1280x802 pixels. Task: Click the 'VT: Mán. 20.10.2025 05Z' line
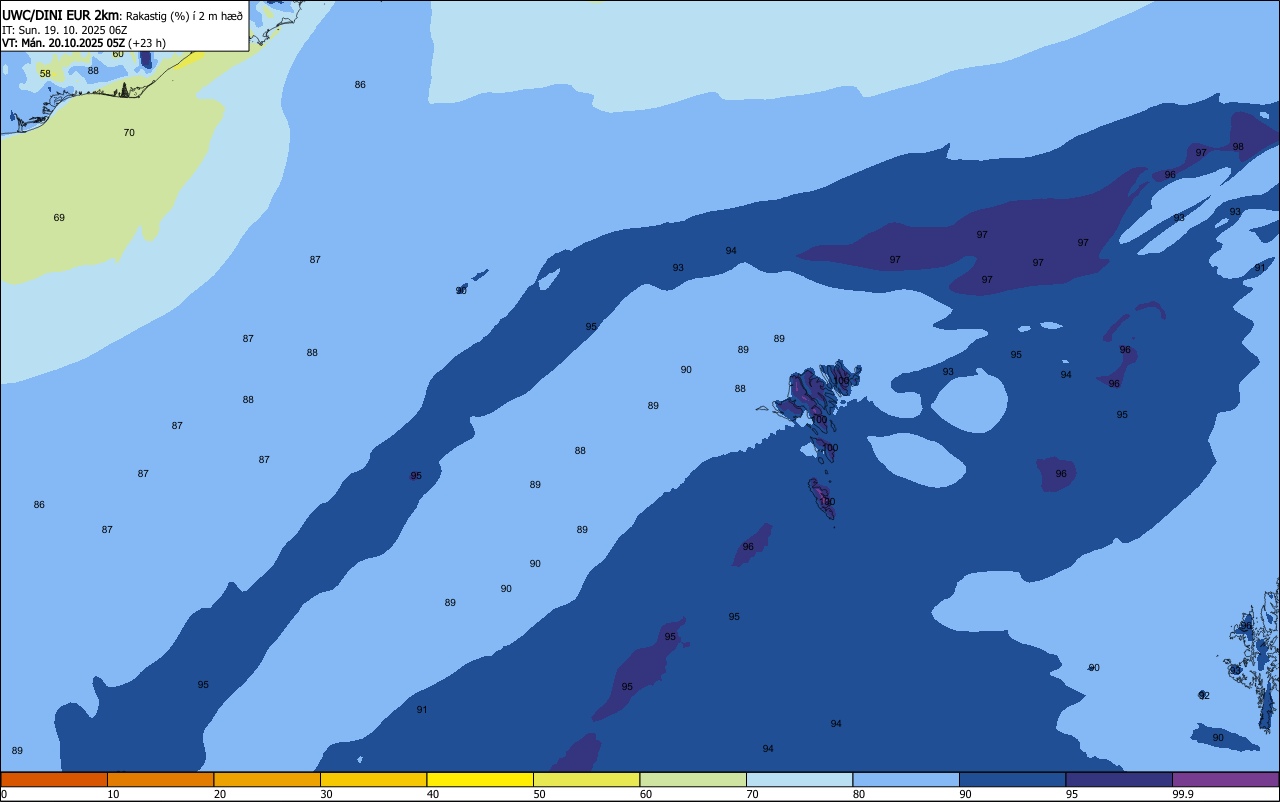pos(64,43)
